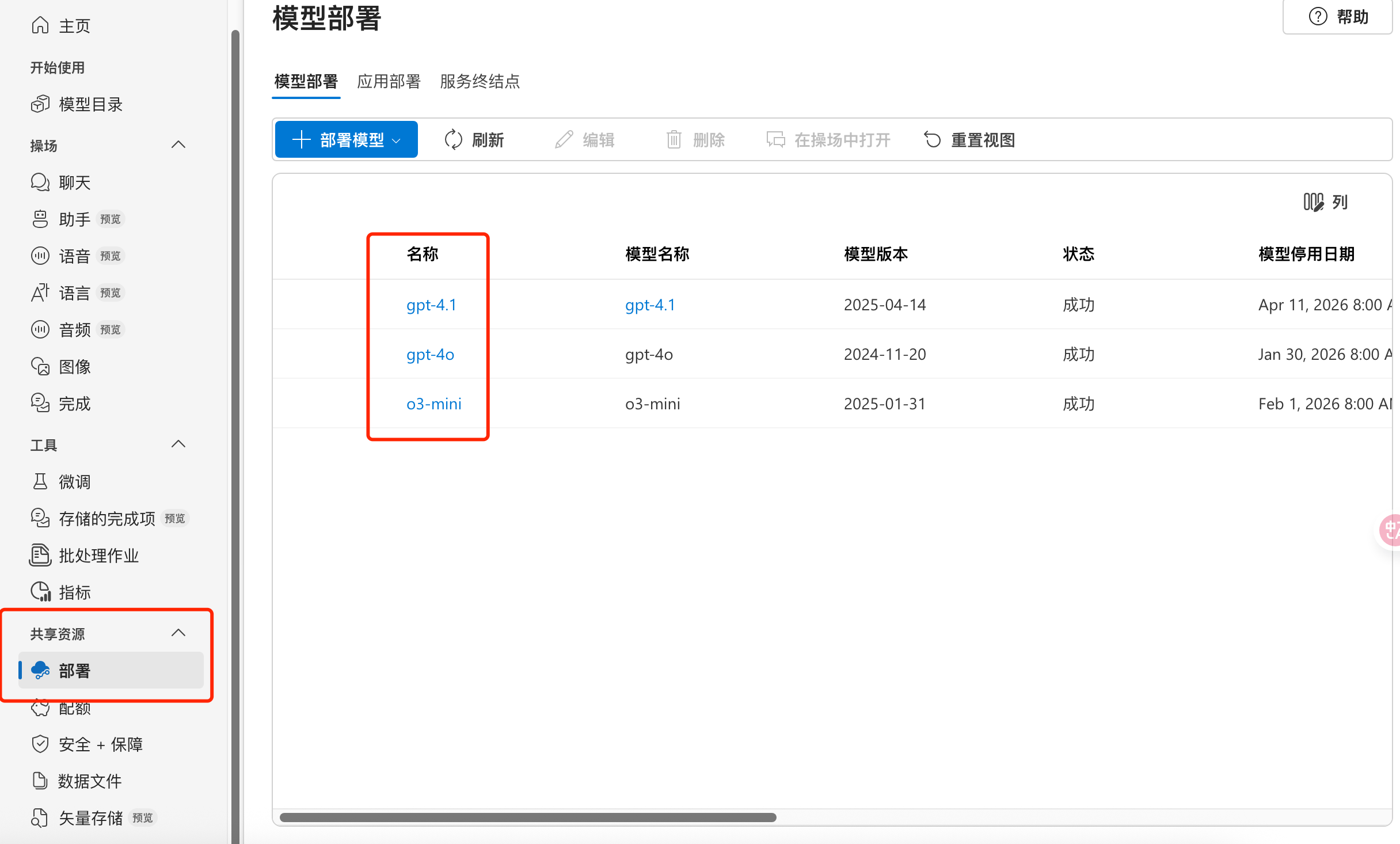Image resolution: width=1400 pixels, height=844 pixels.
Task: Switch to the Service endpoints (服务终结点) tab
Action: pos(480,81)
